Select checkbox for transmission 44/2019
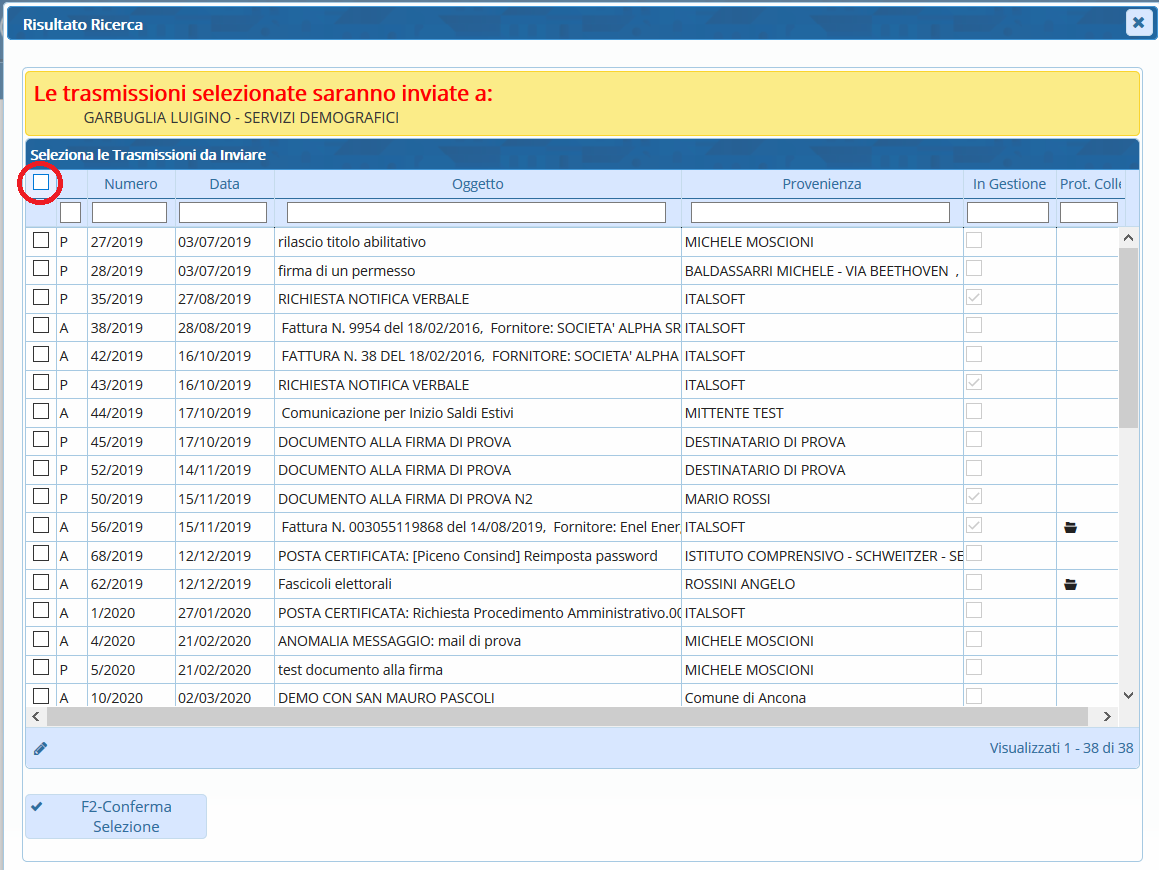Viewport: 1159px width, 870px height. pos(41,411)
